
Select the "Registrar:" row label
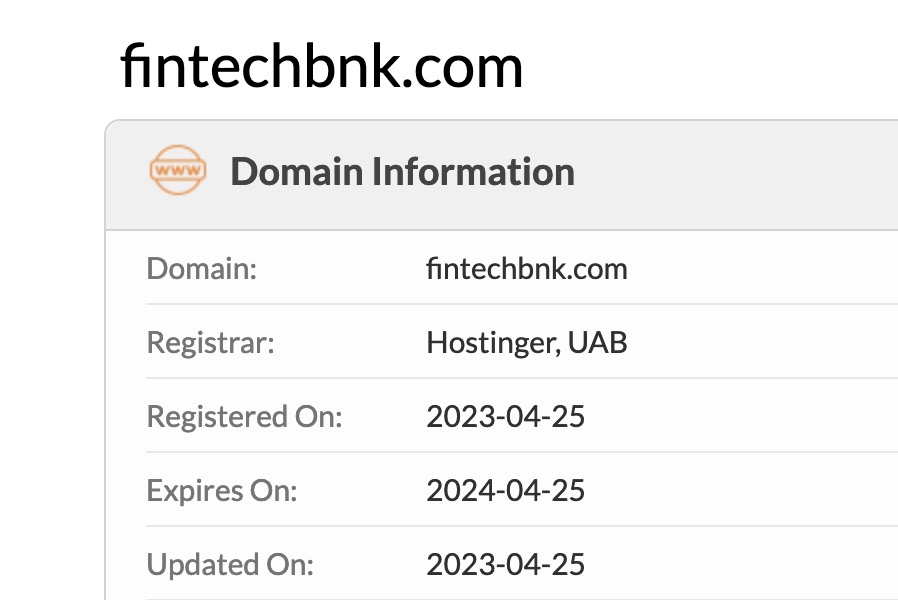click(210, 343)
